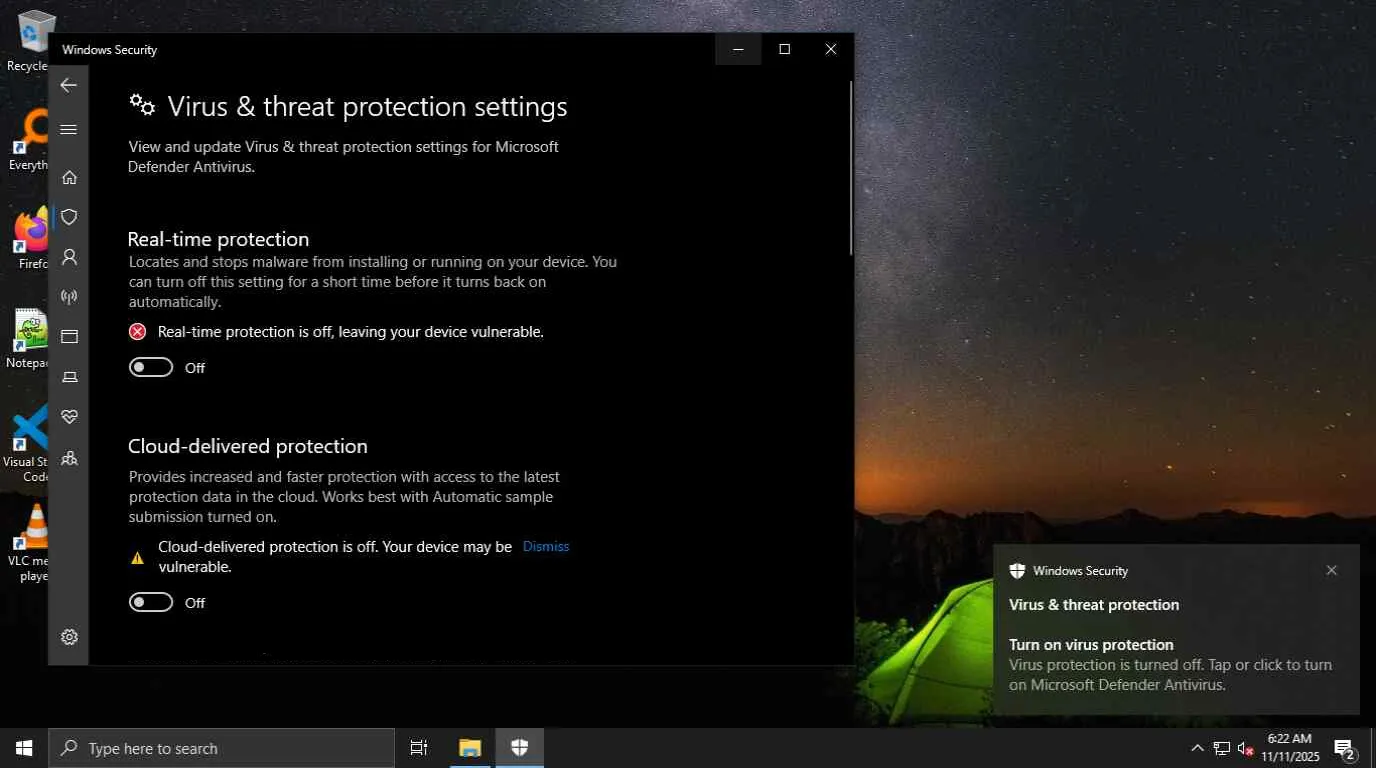Screen dimensions: 1376x768
Task: Open Device performance & health heart icon
Action: point(69,417)
